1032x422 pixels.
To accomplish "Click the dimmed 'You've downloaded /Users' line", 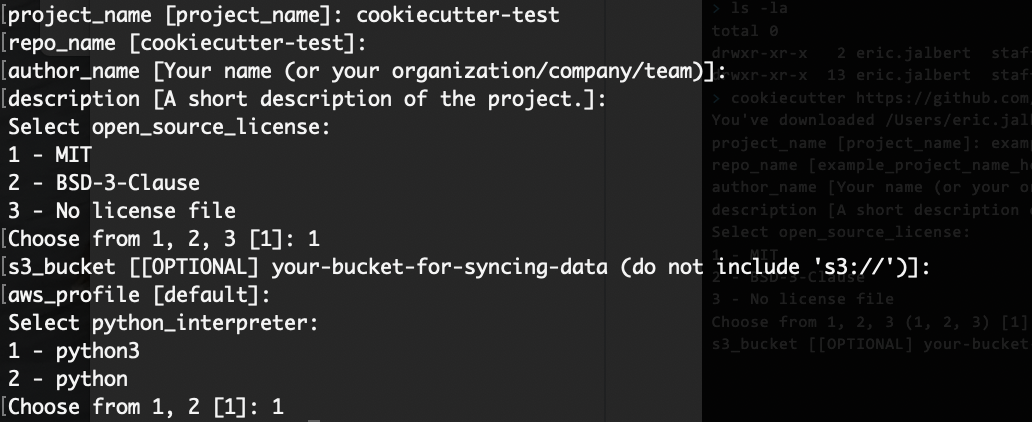I will 870,120.
